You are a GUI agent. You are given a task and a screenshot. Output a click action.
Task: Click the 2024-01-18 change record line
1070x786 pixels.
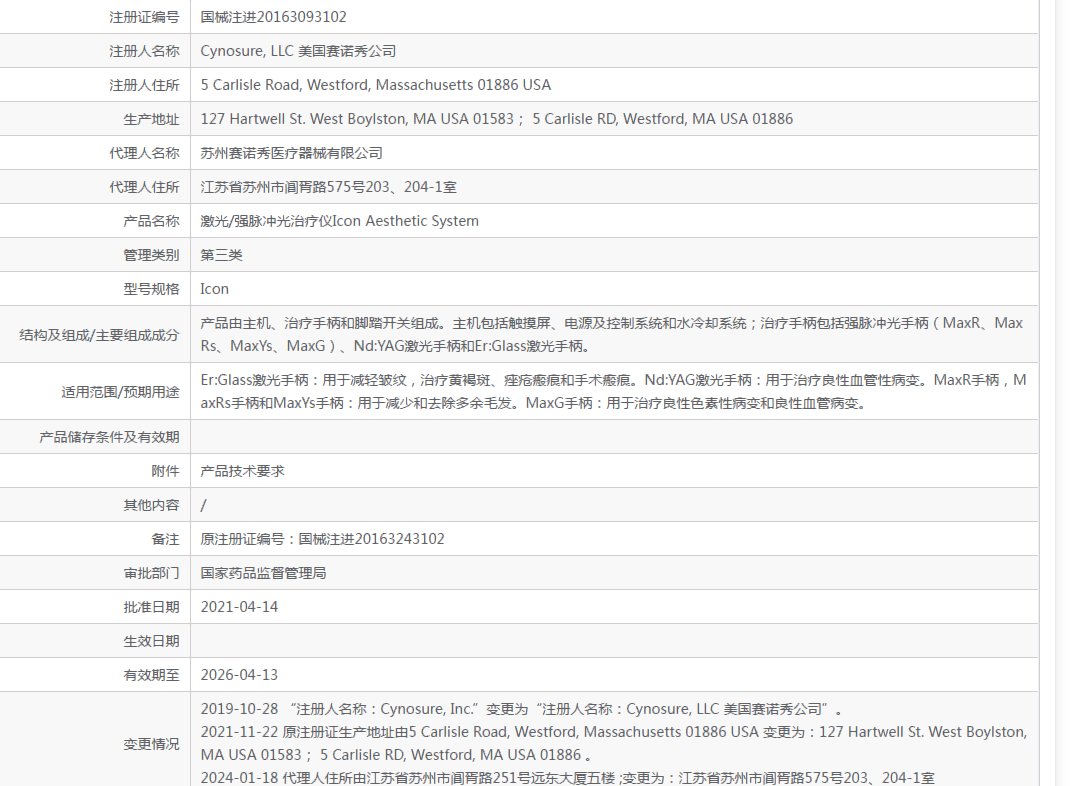pyautogui.click(x=567, y=778)
